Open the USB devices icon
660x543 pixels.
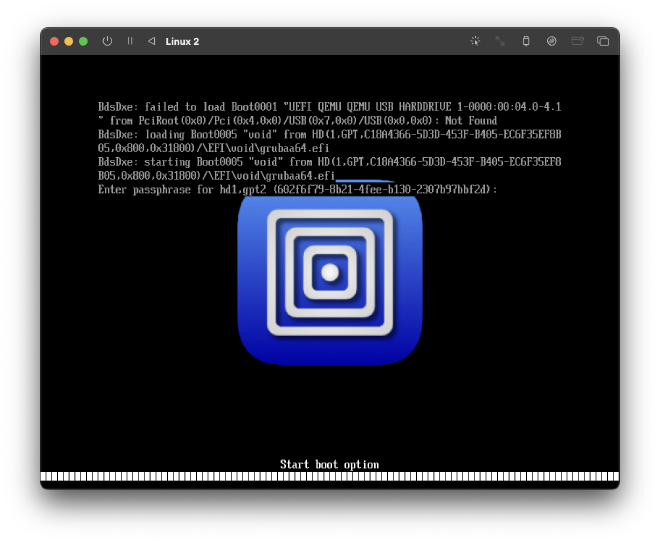point(526,41)
